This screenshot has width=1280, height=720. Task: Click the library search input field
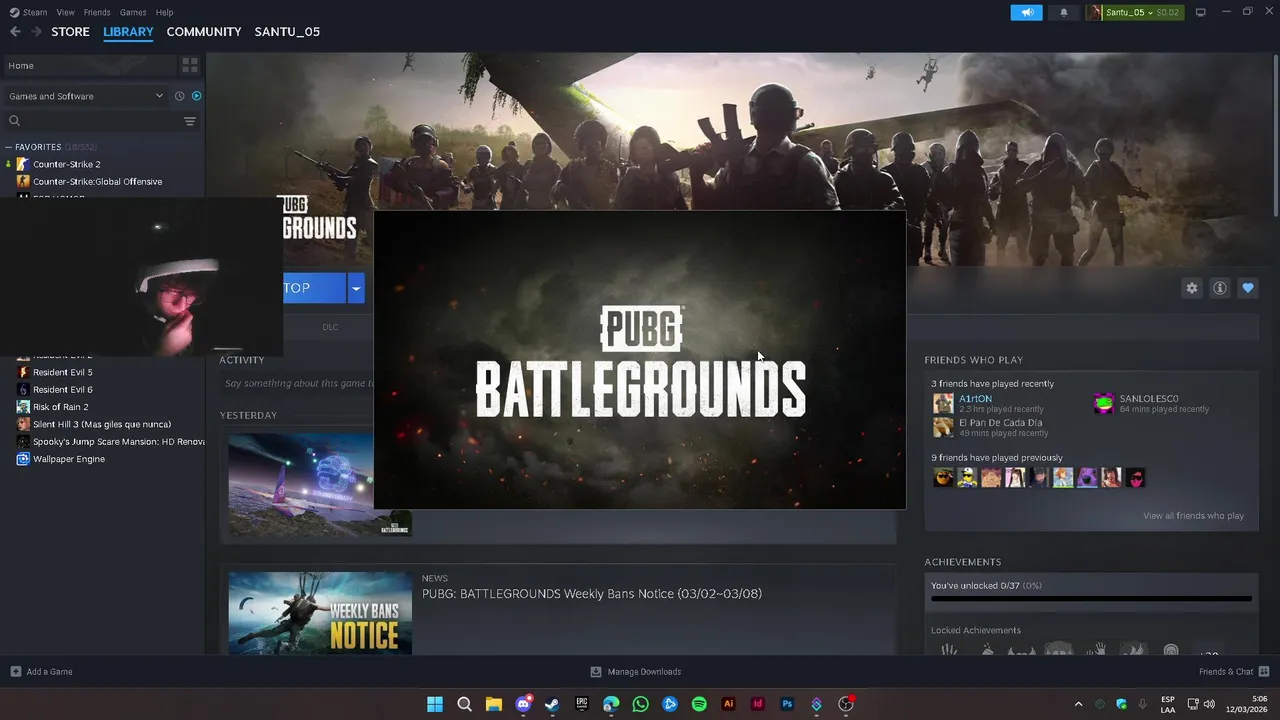tap(100, 121)
